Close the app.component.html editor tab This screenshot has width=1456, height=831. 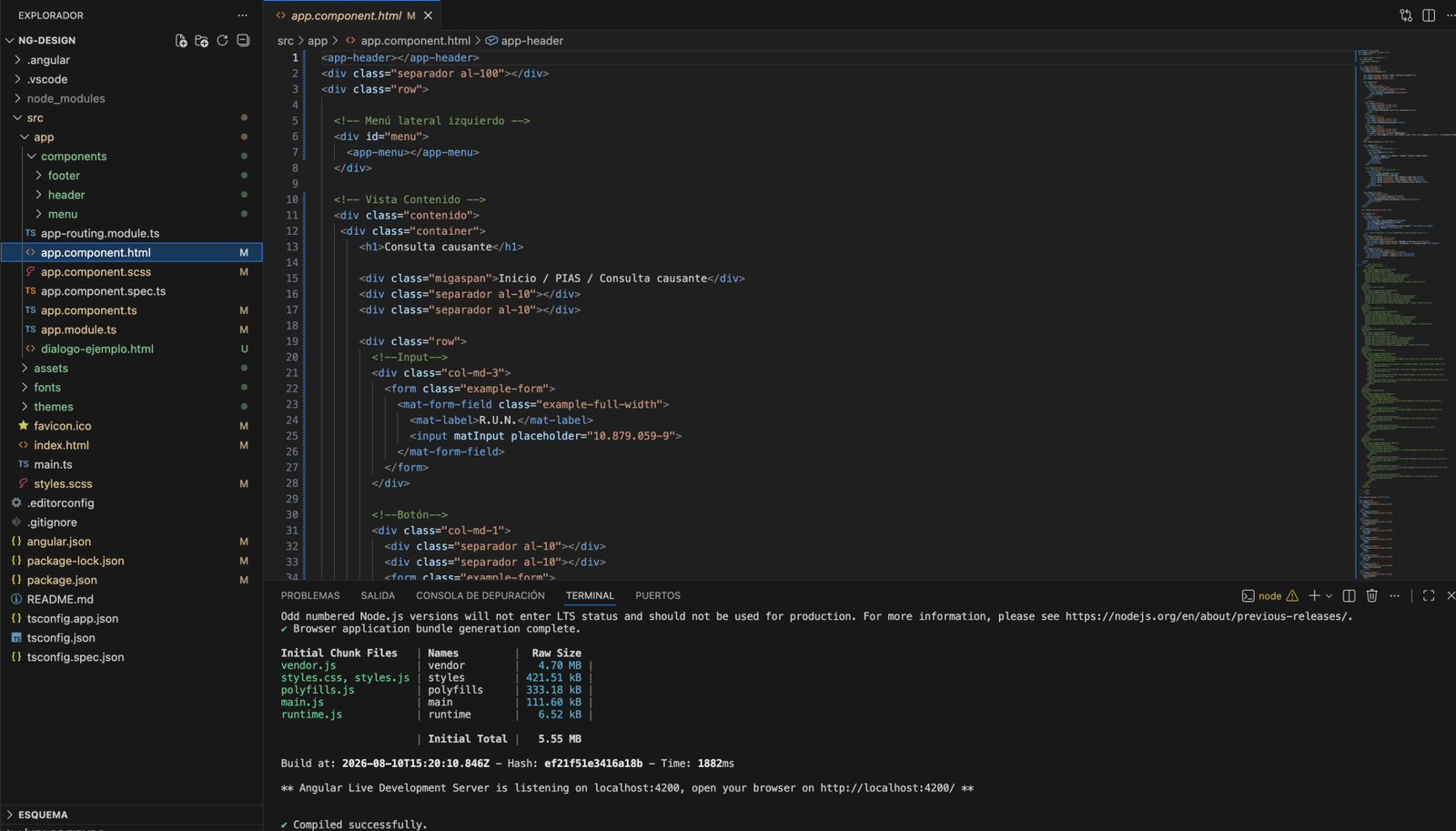429,15
